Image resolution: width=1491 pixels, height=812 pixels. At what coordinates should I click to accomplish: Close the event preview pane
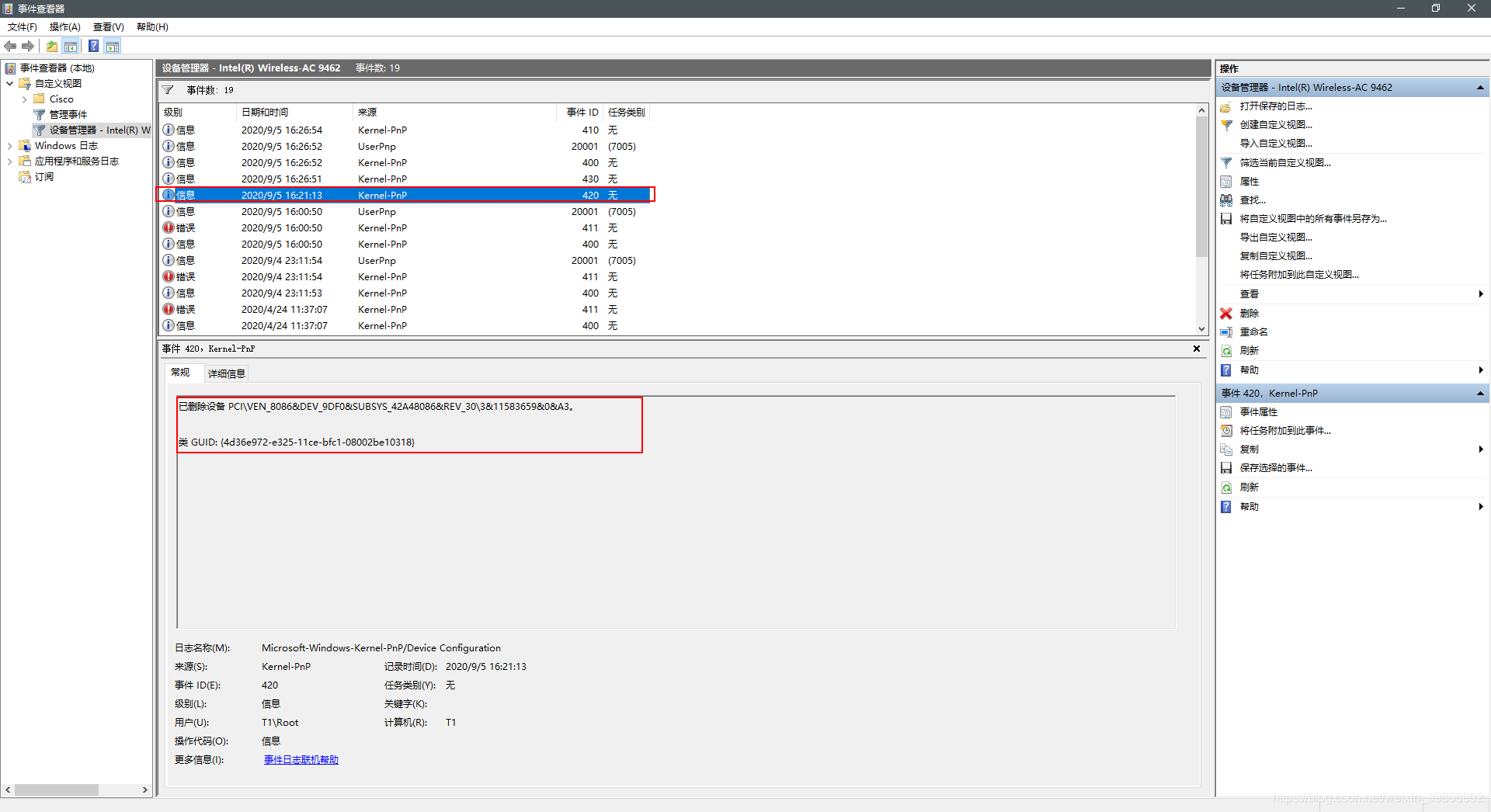tap(1197, 349)
